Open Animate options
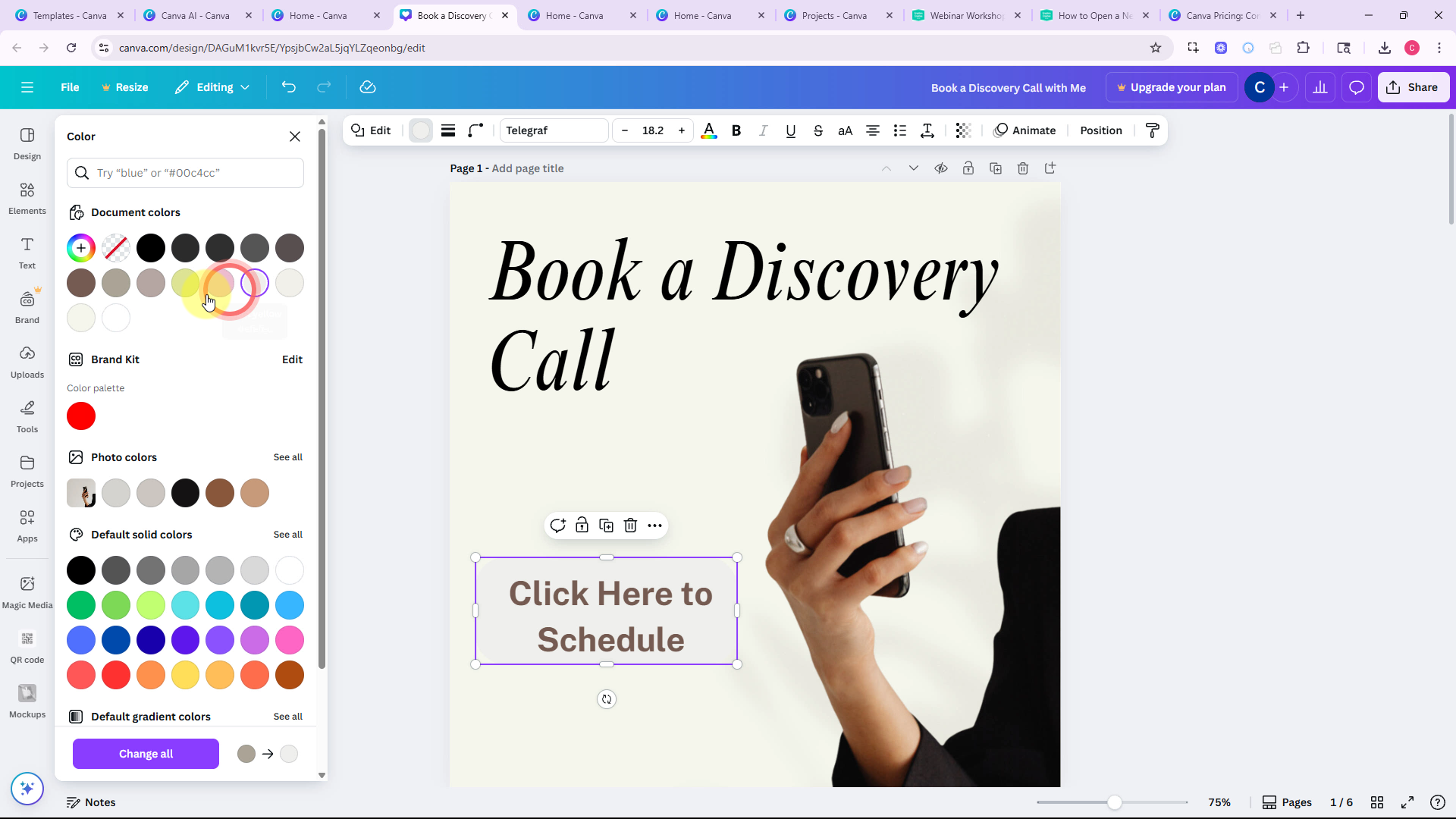Screen dimensions: 1456x819 tap(1025, 130)
